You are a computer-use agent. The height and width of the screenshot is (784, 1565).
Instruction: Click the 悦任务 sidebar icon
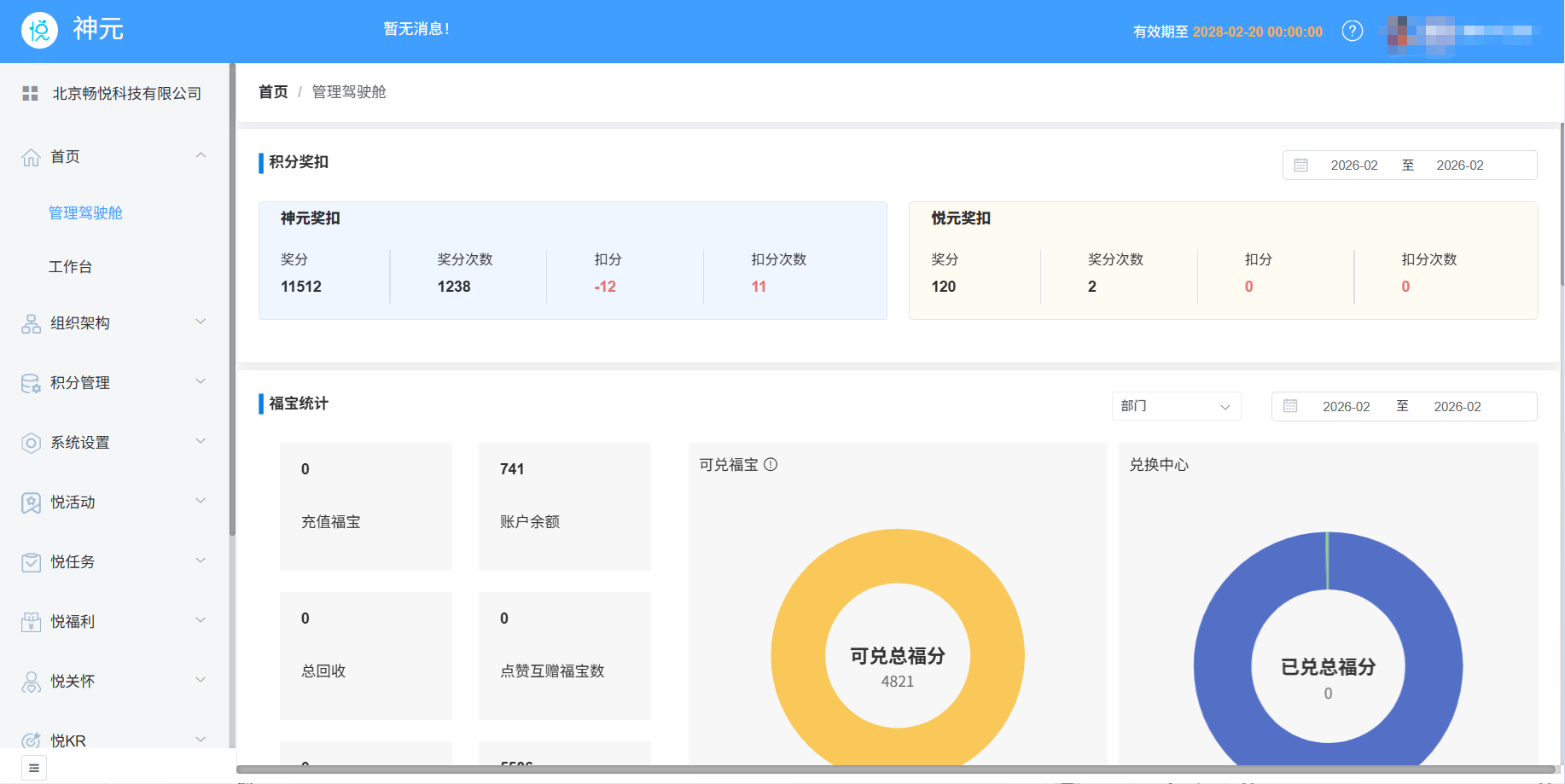[x=31, y=561]
